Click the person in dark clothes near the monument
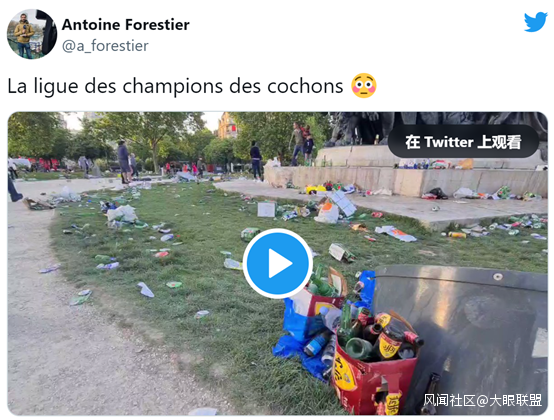The height and width of the screenshot is (420, 554). (256, 160)
